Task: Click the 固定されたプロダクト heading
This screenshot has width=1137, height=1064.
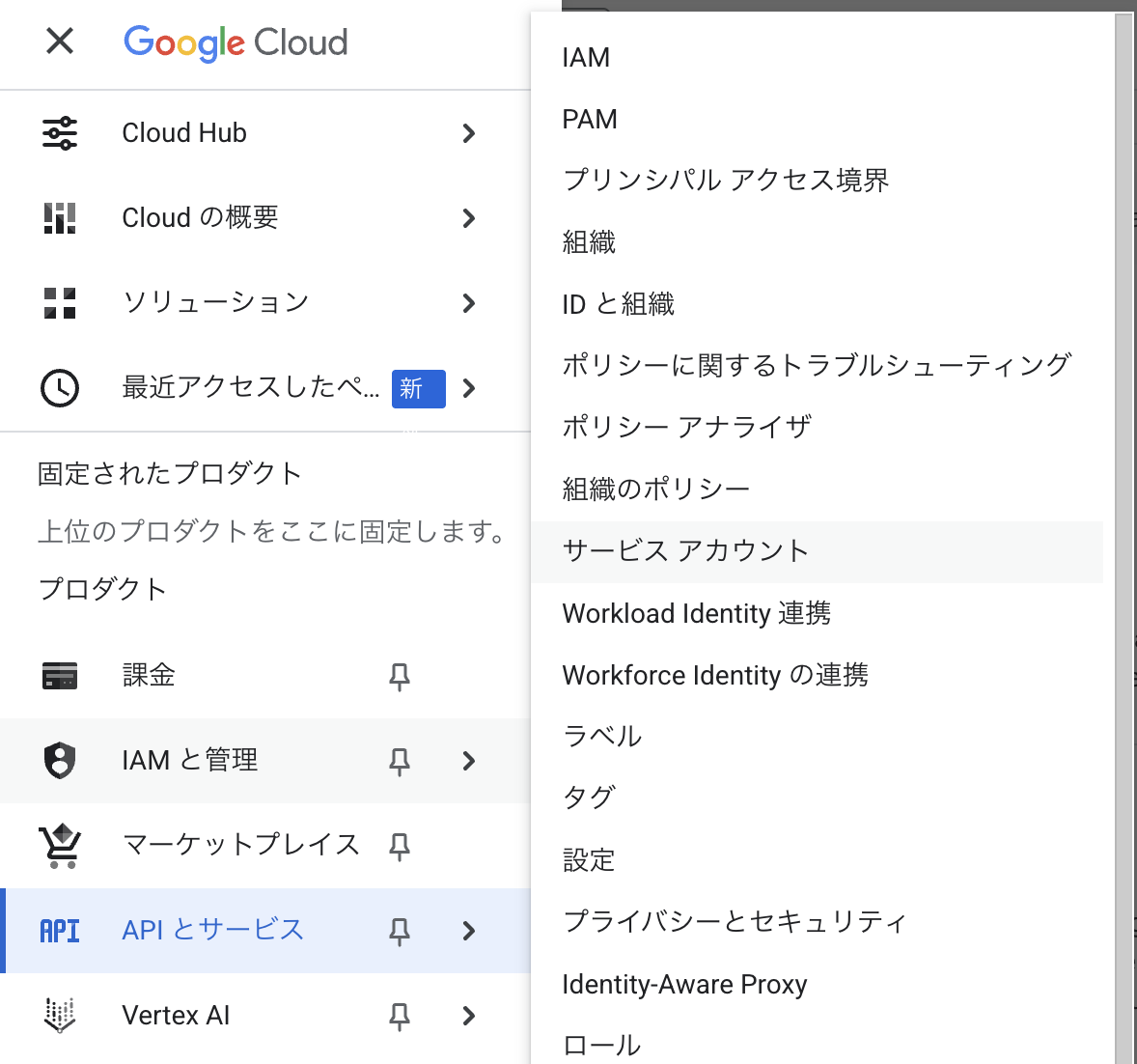Action: (169, 474)
